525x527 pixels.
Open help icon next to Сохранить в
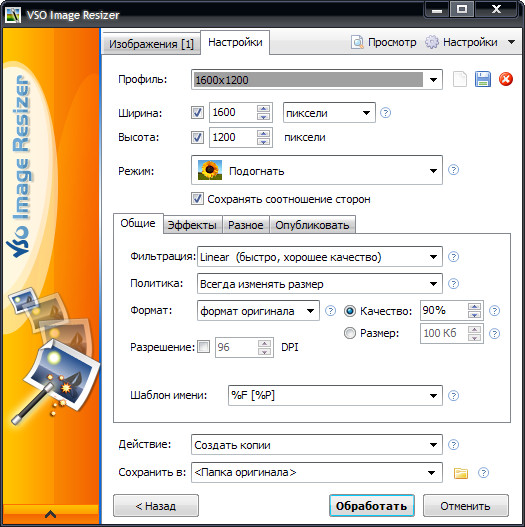point(483,473)
